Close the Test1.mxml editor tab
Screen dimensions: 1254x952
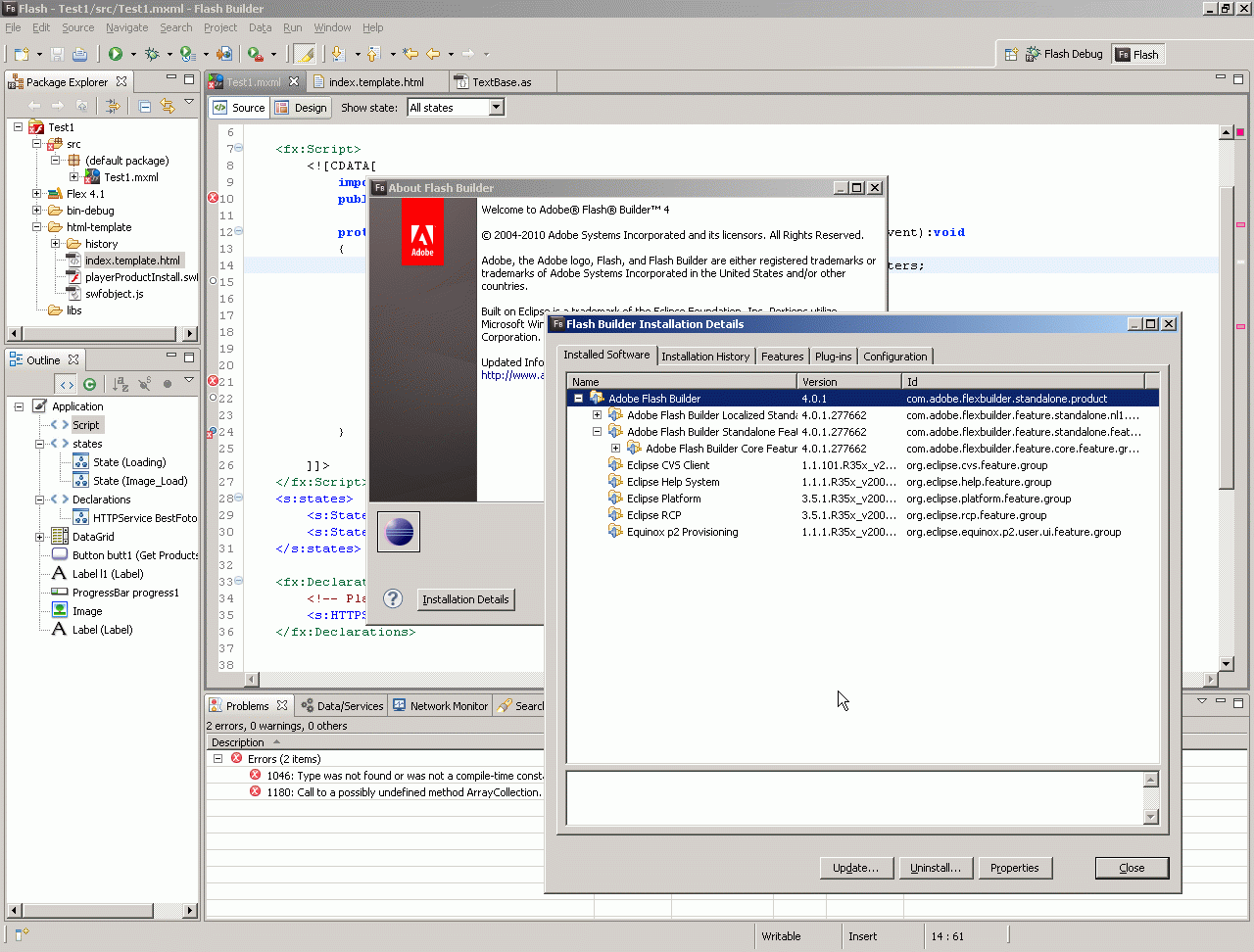pyautogui.click(x=294, y=81)
